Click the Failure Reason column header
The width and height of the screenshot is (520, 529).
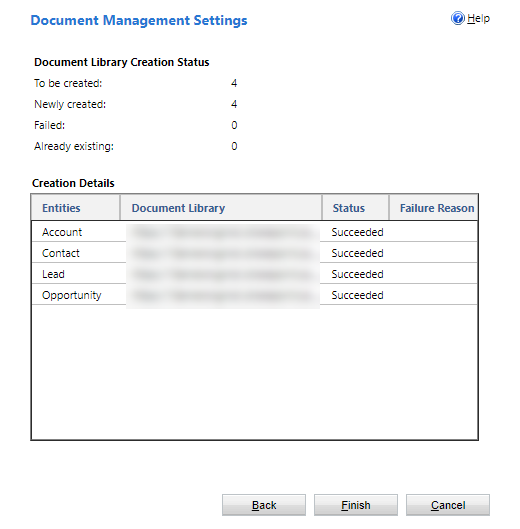coord(434,208)
